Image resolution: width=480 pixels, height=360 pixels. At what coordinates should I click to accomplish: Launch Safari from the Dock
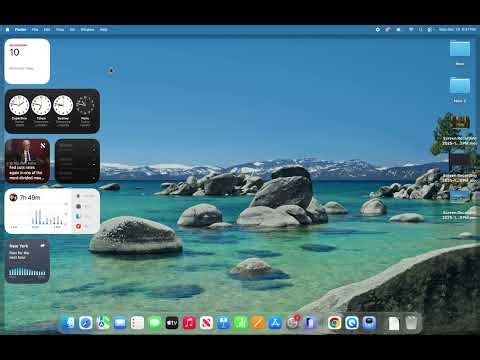click(x=86, y=323)
